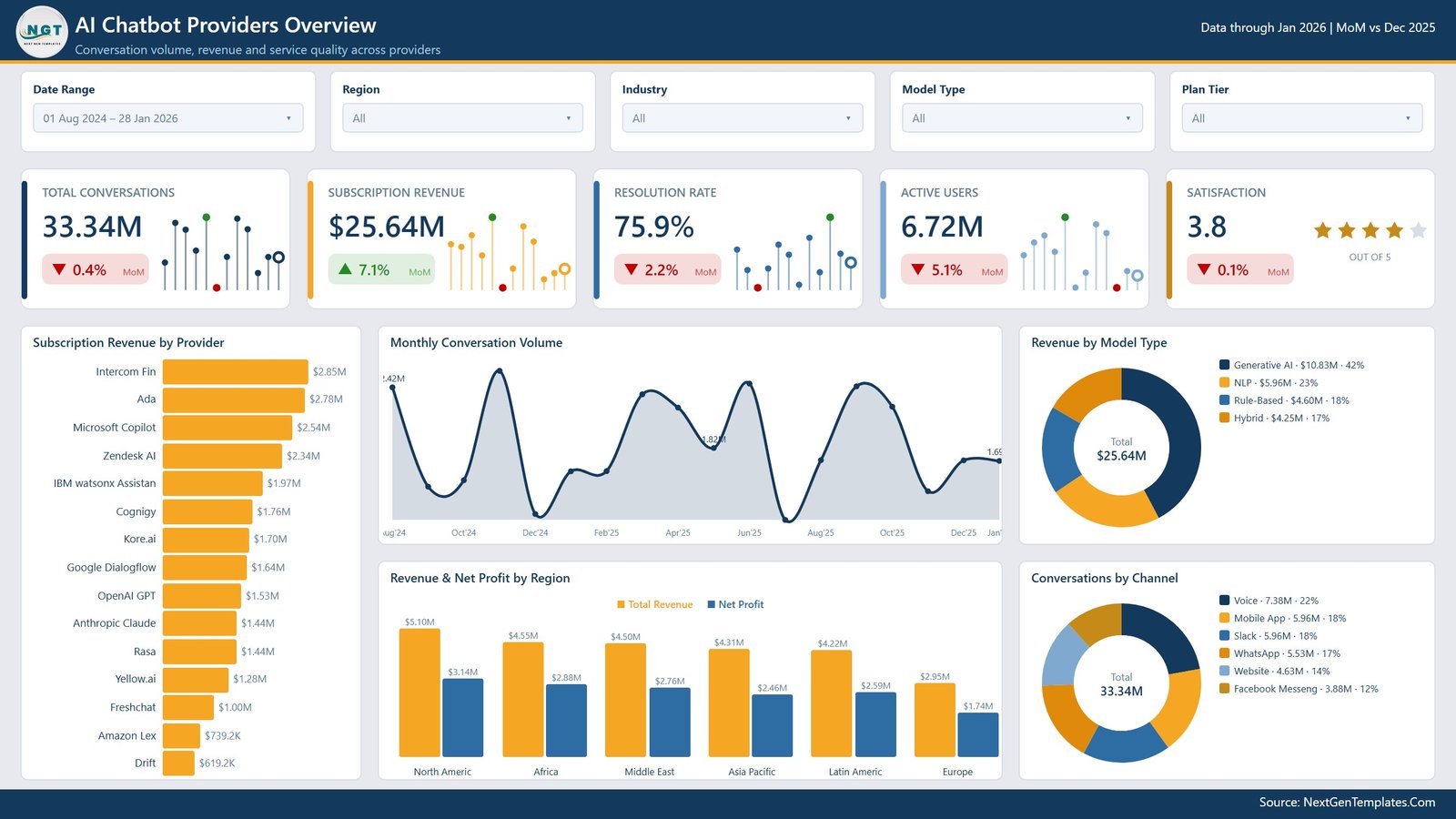
Task: Click the Source: NextGenTemplates.Com footer text
Action: (1347, 803)
